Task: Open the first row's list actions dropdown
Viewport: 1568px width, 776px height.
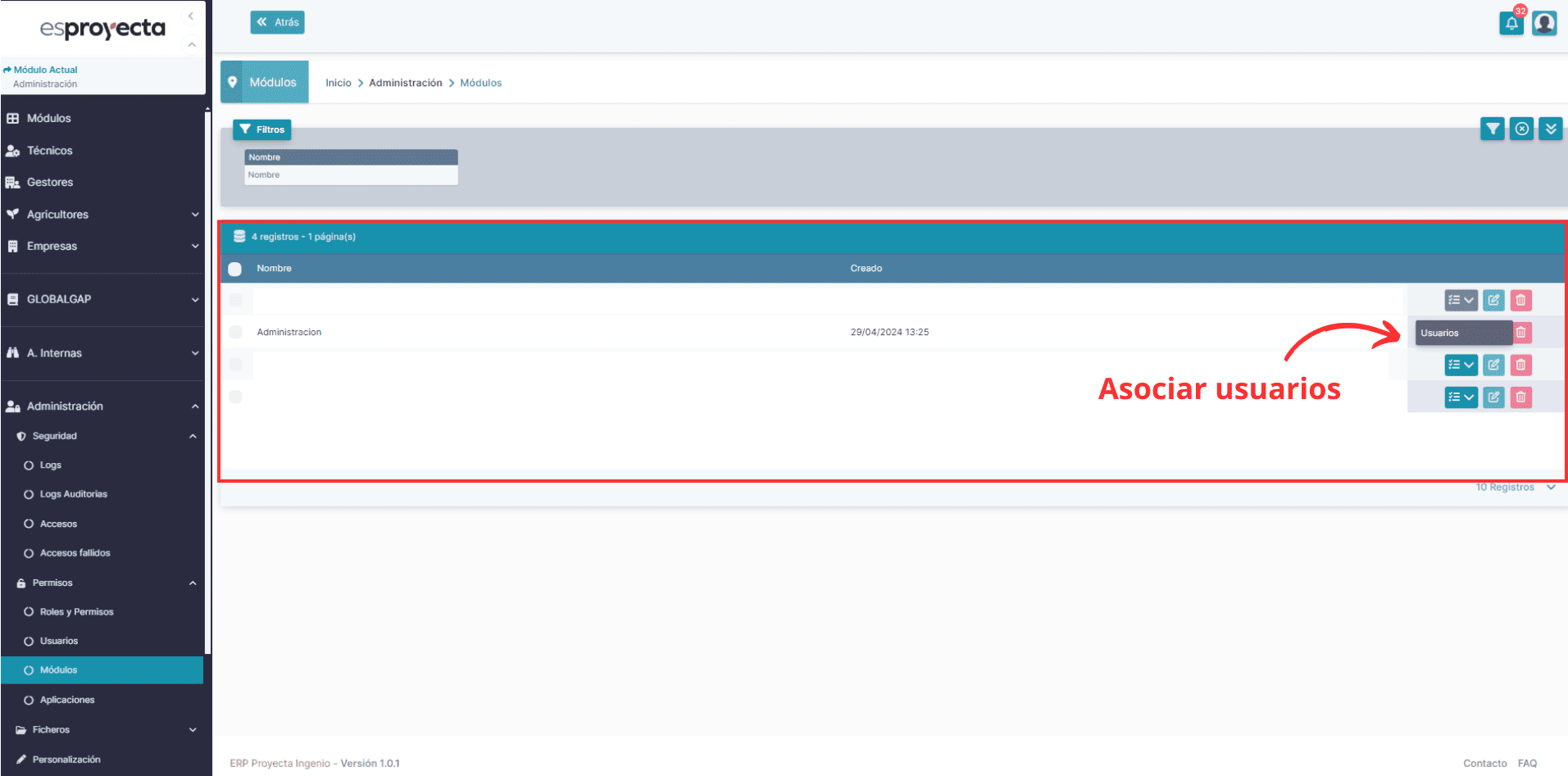Action: point(1461,300)
